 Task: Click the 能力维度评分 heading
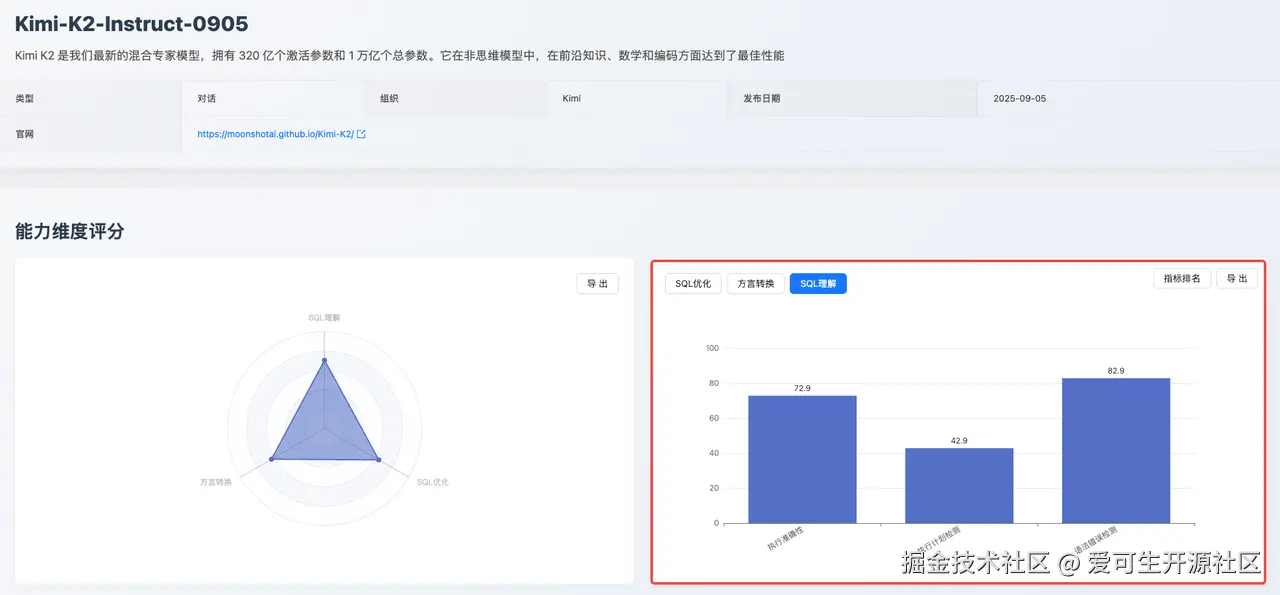(70, 231)
